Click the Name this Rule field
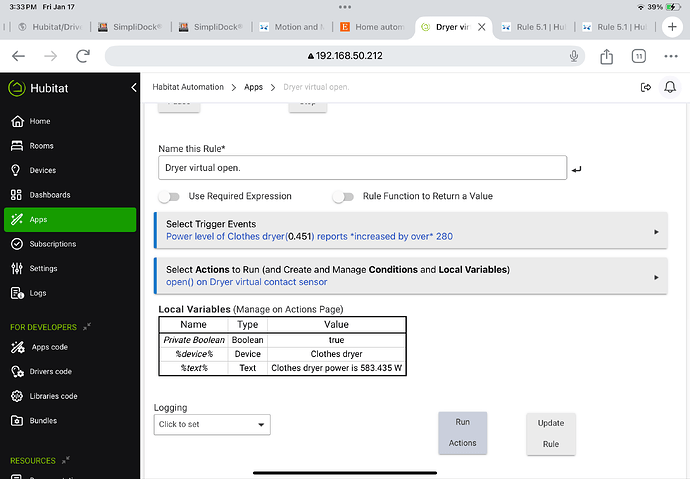690x479 pixels. 362,168
